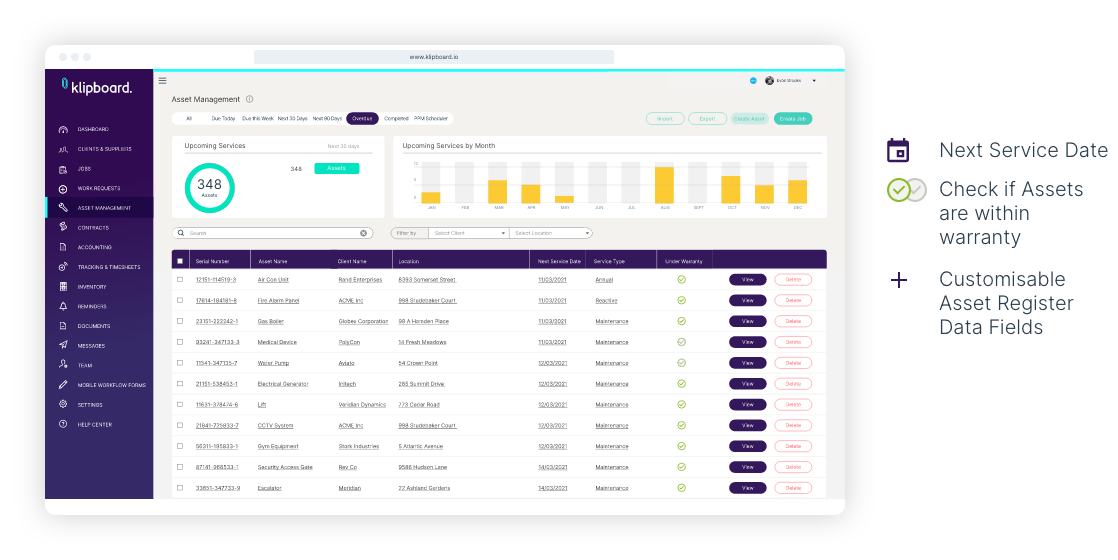Click the Import button

pos(665,119)
